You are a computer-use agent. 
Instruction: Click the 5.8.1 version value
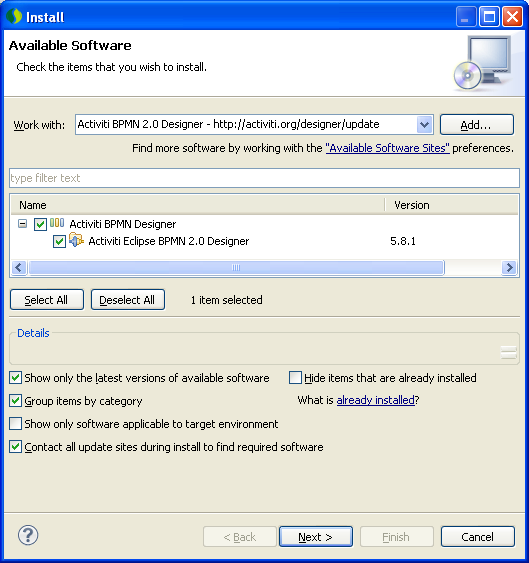403,241
